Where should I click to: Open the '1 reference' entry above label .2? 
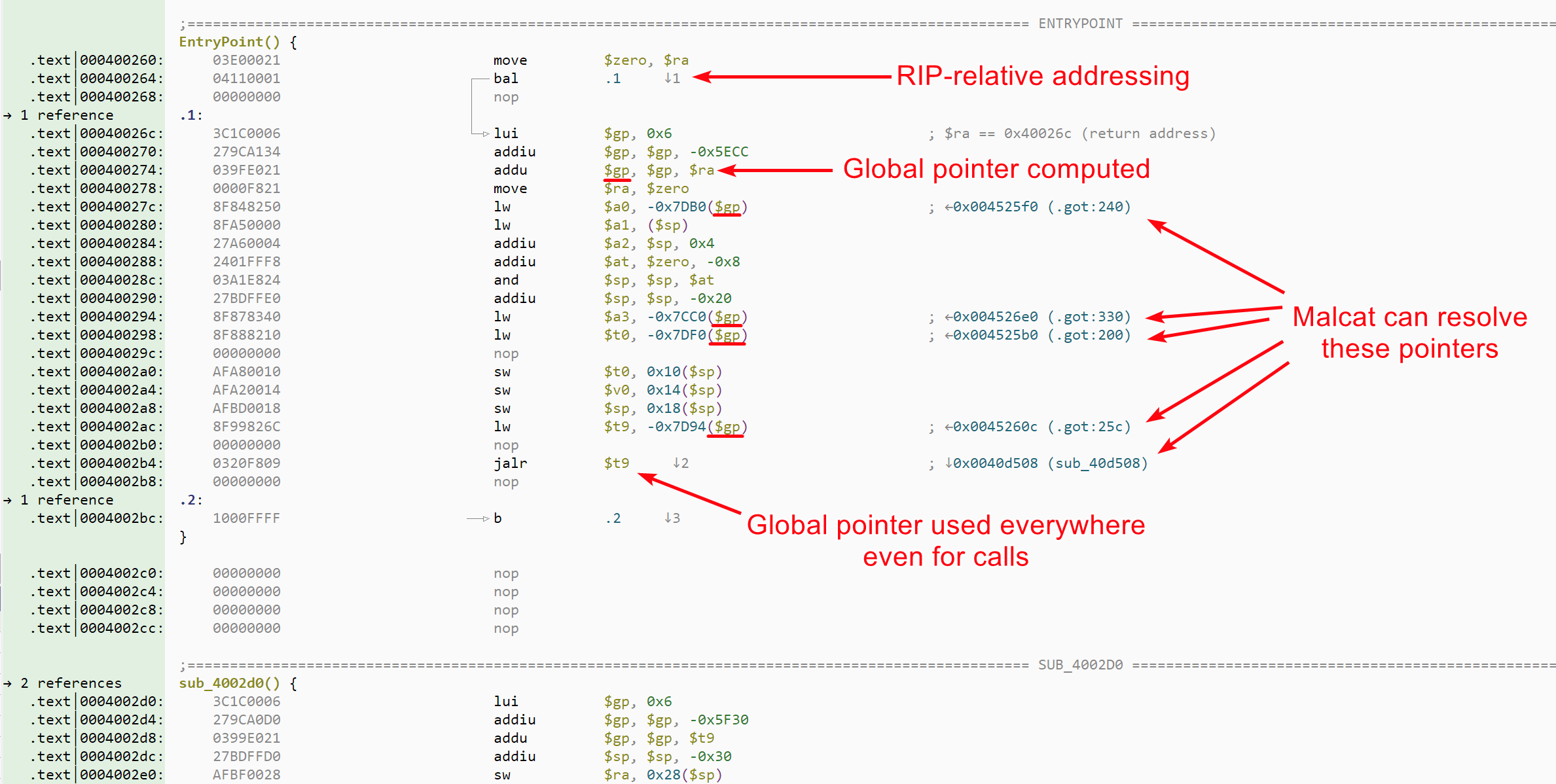[x=67, y=500]
